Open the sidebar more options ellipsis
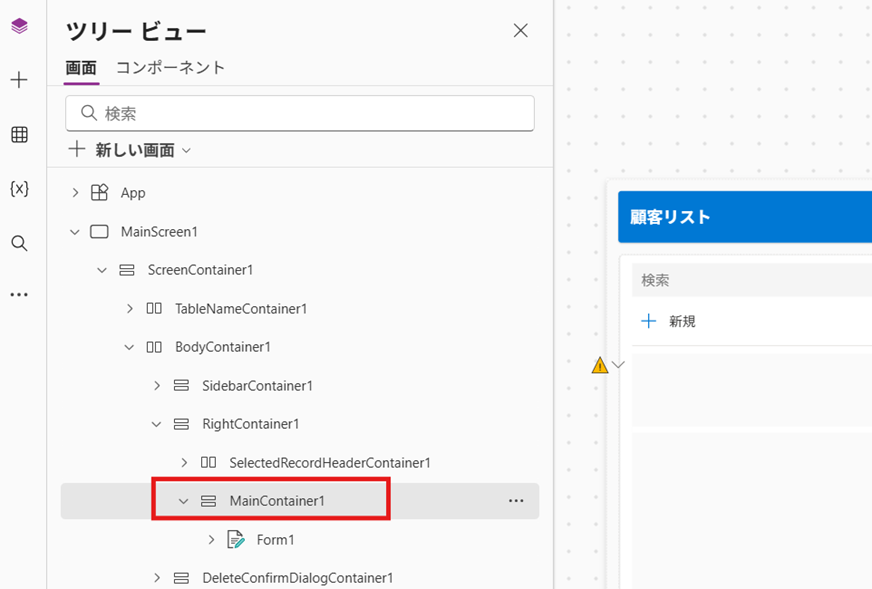 pos(19,295)
